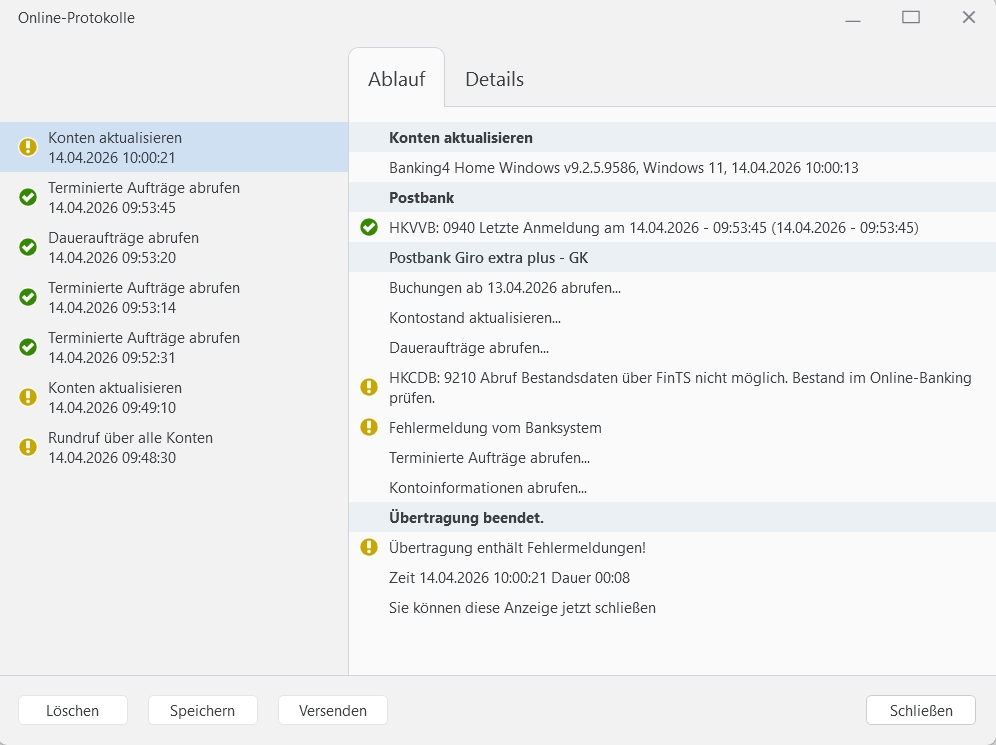Click warning icon next to Rundruf über alle Konten

pos(28,447)
